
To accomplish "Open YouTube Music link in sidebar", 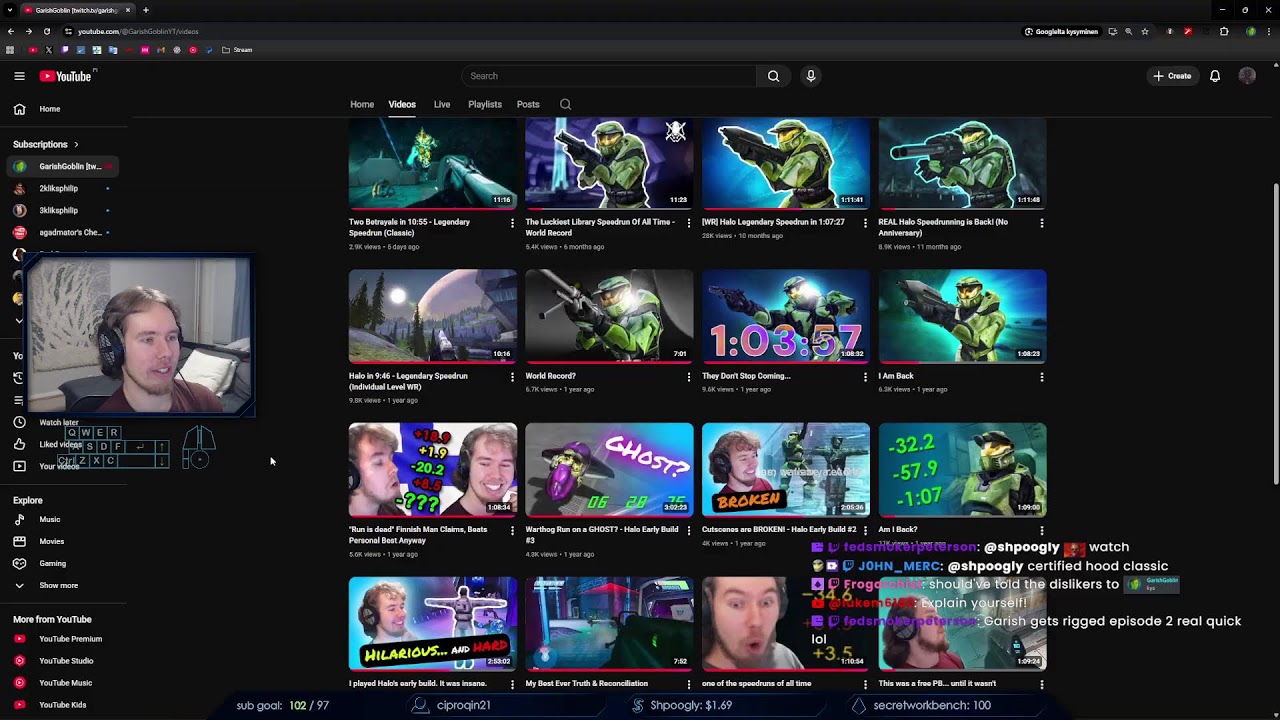I will tap(64, 683).
